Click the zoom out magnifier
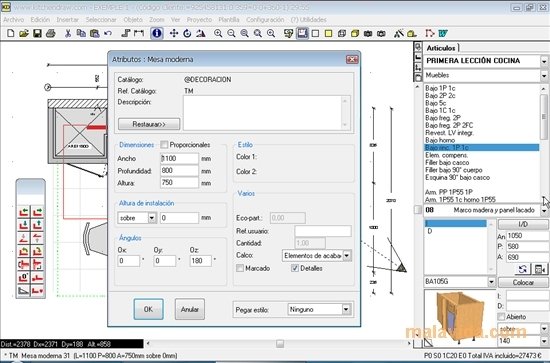550x363 pixels. (x=231, y=34)
